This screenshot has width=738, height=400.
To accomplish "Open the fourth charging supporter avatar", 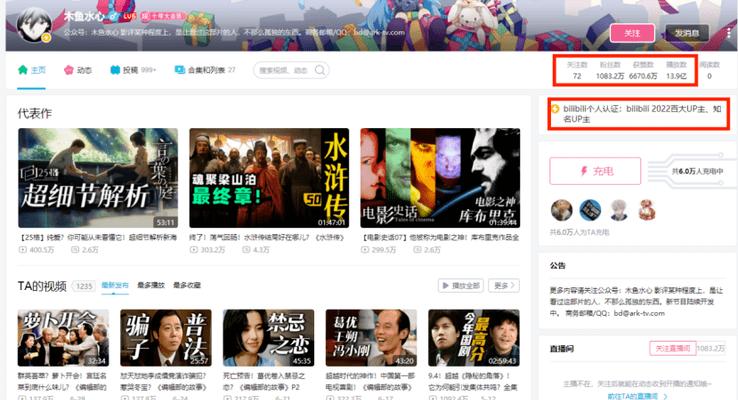I will point(648,210).
